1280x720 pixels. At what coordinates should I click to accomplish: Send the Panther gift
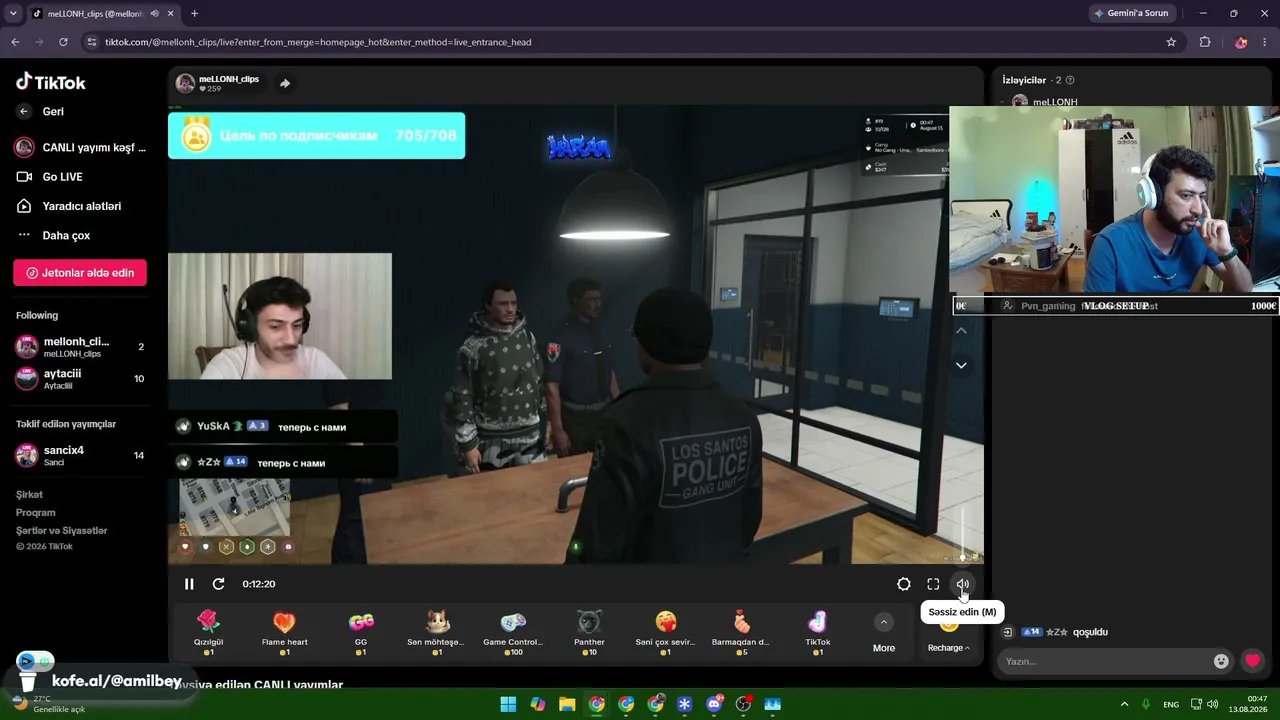[x=589, y=632]
